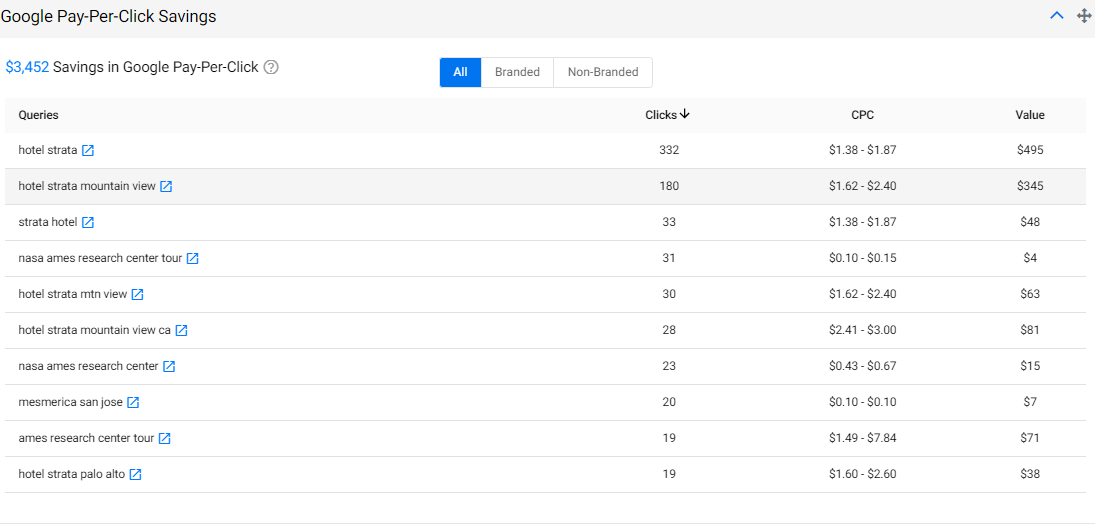1095x524 pixels.
Task: Click the move panel crosshair icon
Action: pyautogui.click(x=1083, y=15)
